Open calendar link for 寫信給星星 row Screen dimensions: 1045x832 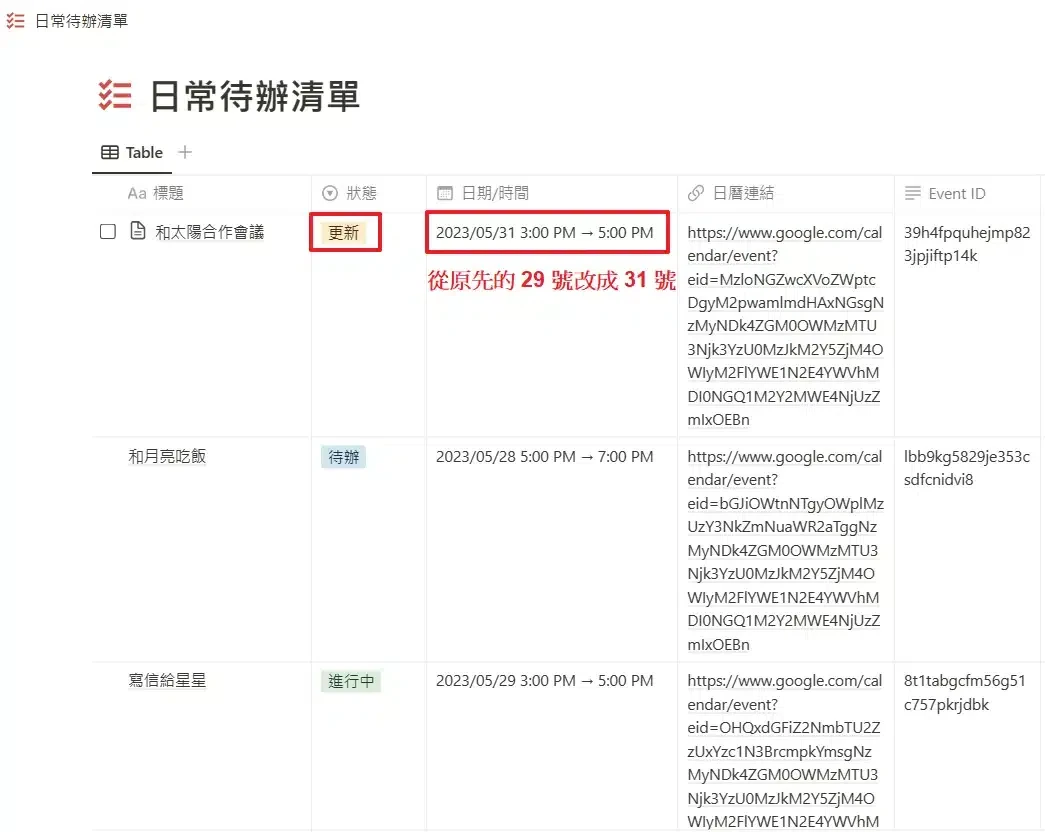[x=785, y=751]
